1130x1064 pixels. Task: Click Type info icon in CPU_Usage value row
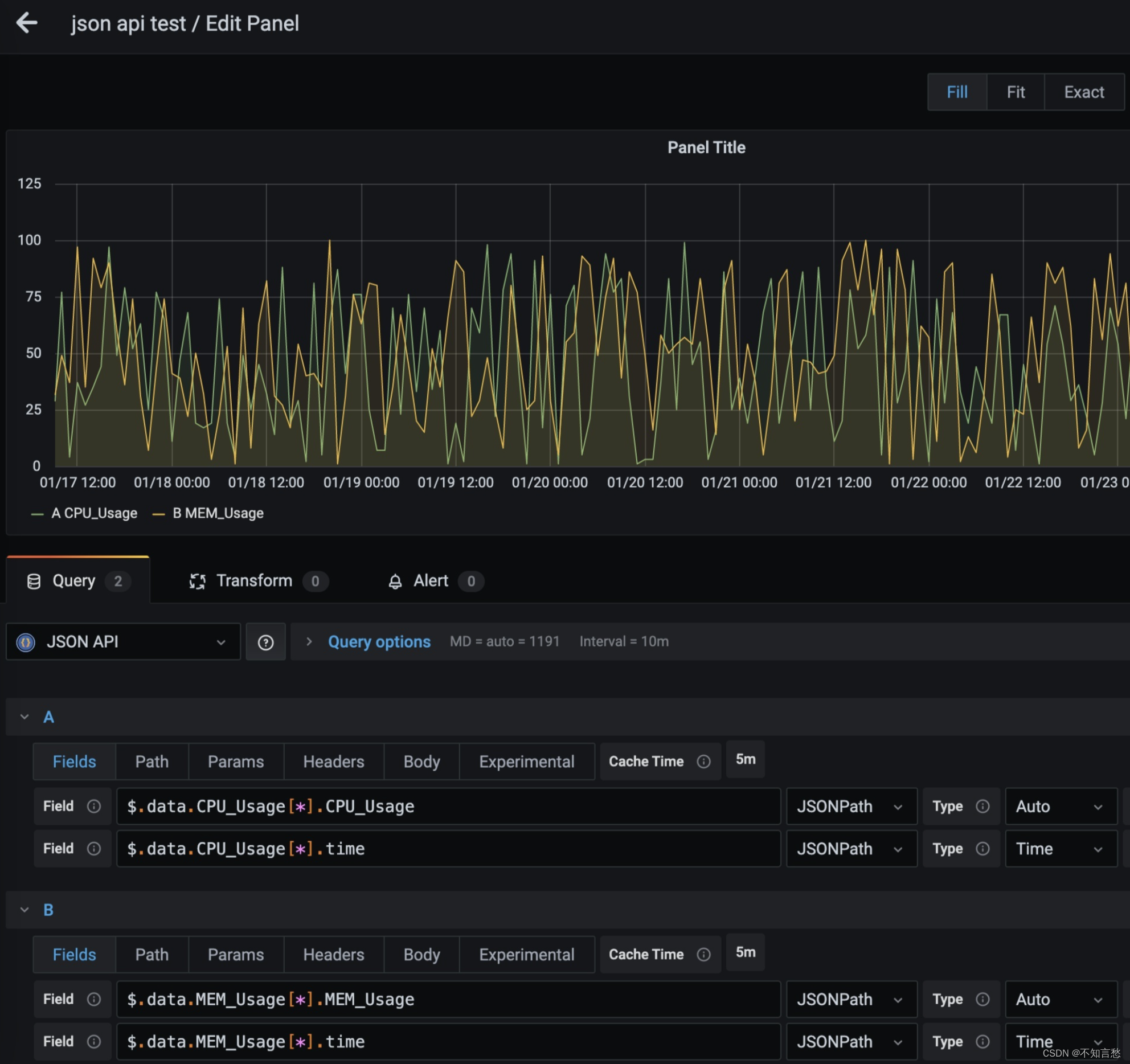pos(982,806)
